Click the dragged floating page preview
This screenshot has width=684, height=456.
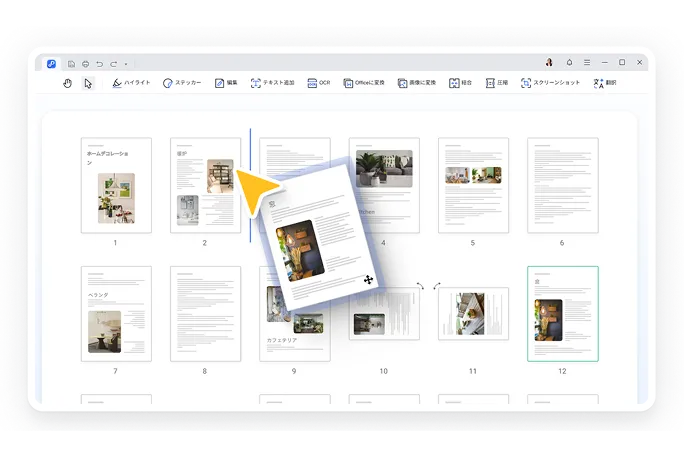pyautogui.click(x=321, y=238)
